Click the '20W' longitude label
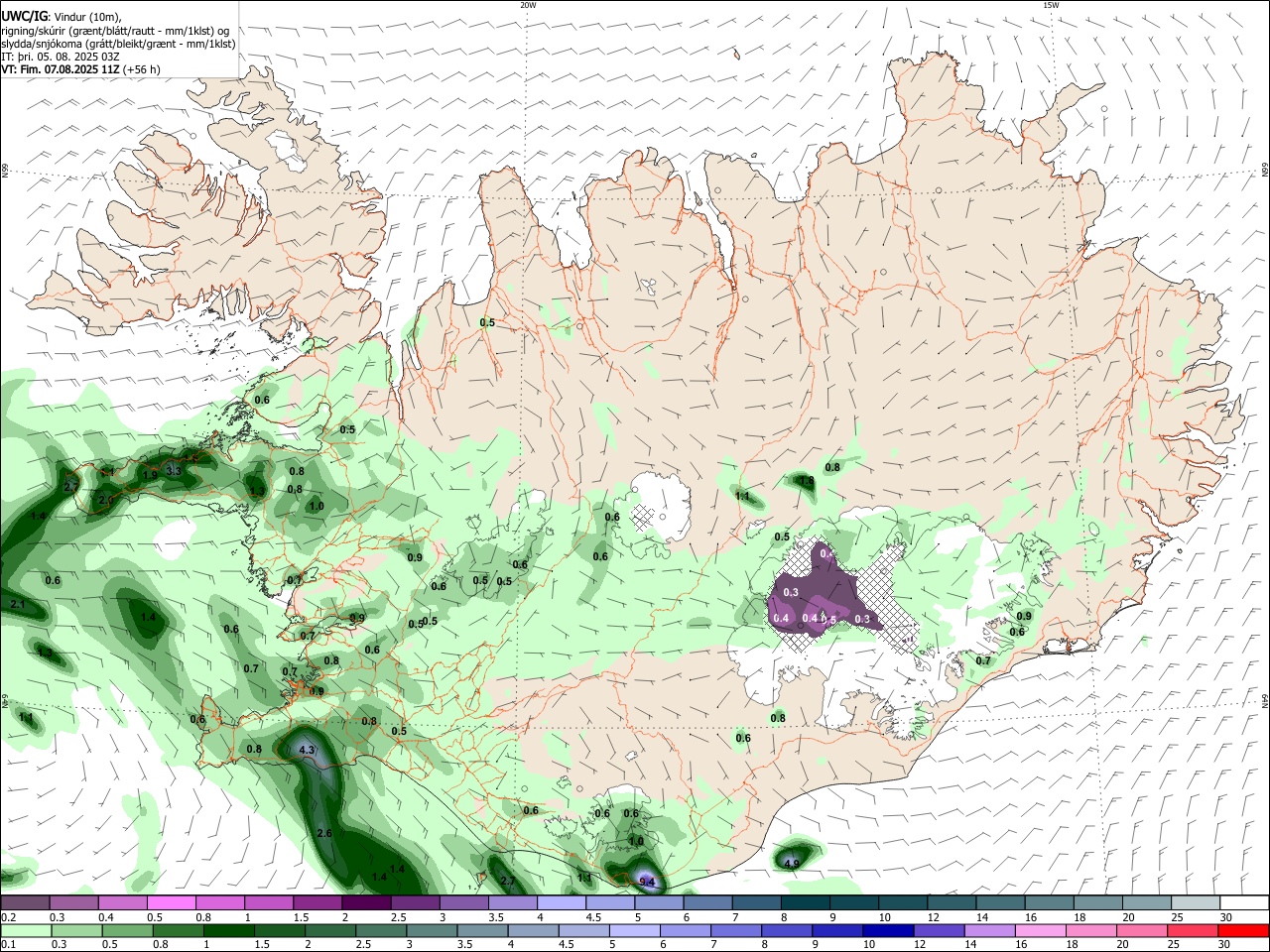Screen dimensions: 1270x952 (528, 5)
